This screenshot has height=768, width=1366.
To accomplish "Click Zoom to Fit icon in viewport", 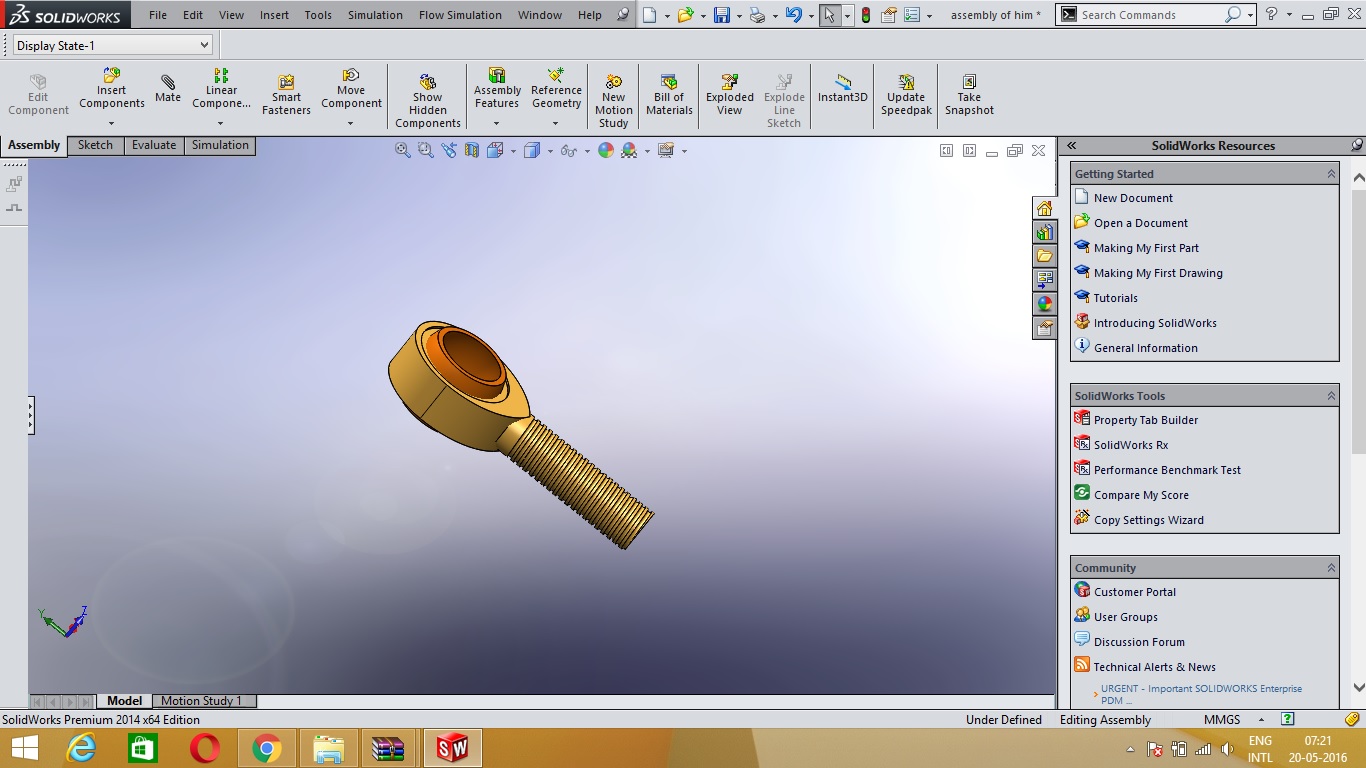I will click(x=402, y=150).
